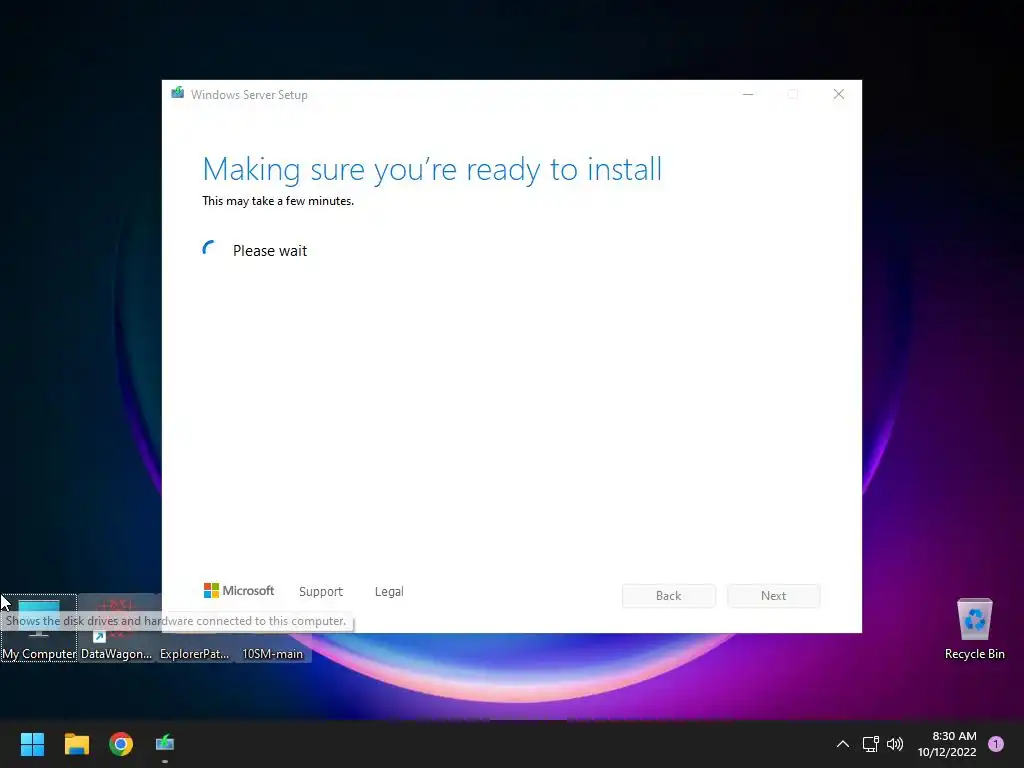This screenshot has width=1024, height=768.
Task: Click the Next button in Setup
Action: point(773,596)
